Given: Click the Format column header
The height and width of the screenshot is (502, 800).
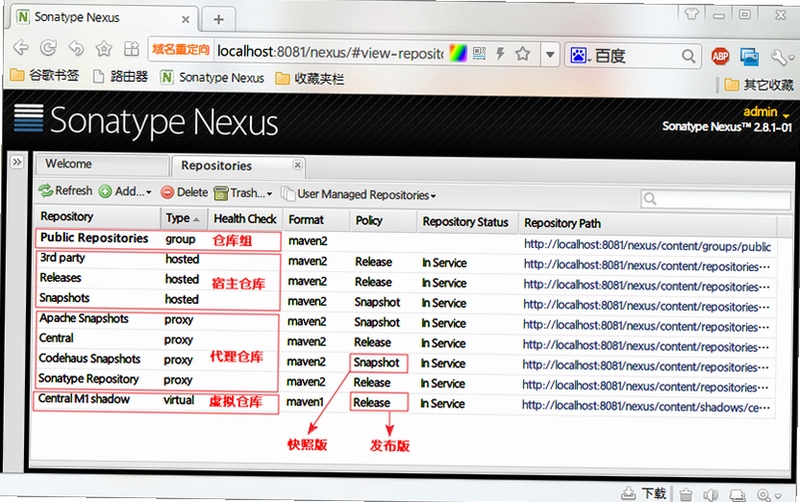Looking at the screenshot, I should point(316,220).
